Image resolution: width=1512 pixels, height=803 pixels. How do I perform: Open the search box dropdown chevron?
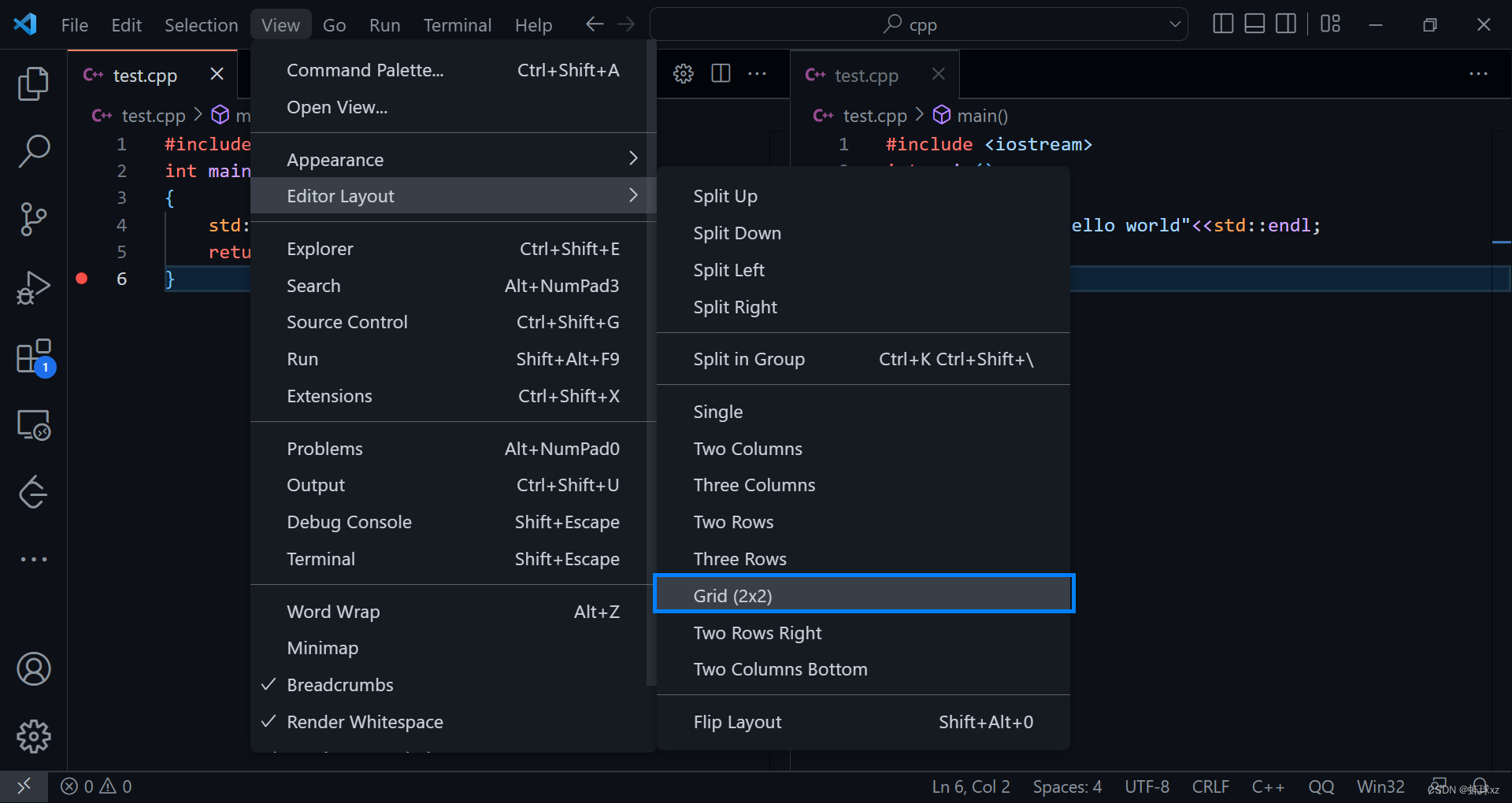click(1175, 24)
